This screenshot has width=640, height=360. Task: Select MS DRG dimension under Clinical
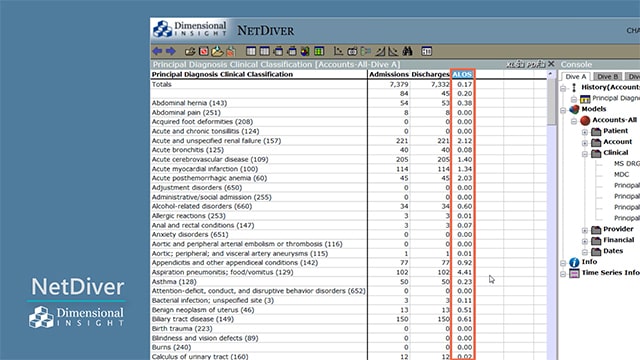tap(627, 163)
